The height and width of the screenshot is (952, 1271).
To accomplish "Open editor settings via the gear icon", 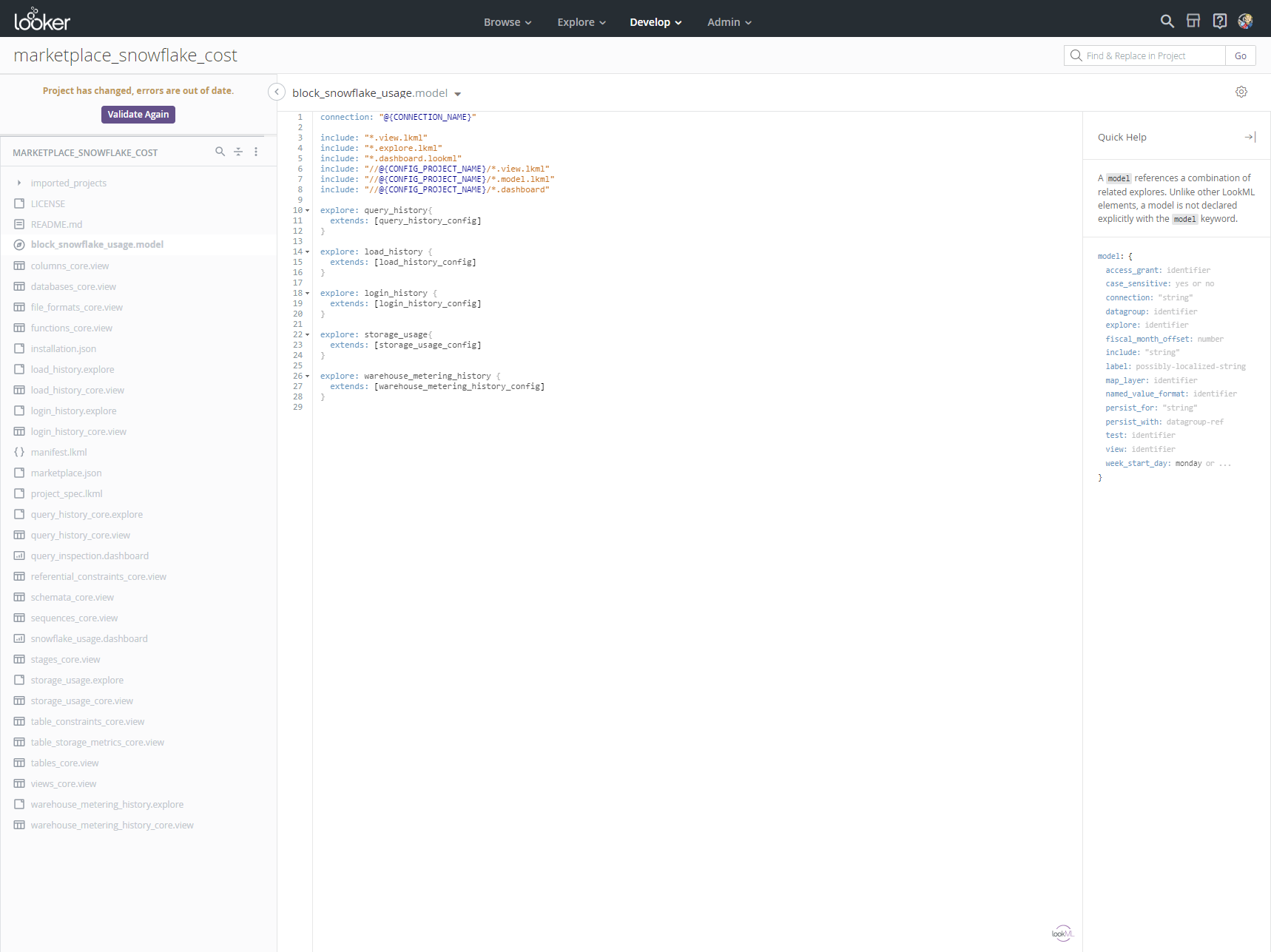I will (x=1241, y=92).
